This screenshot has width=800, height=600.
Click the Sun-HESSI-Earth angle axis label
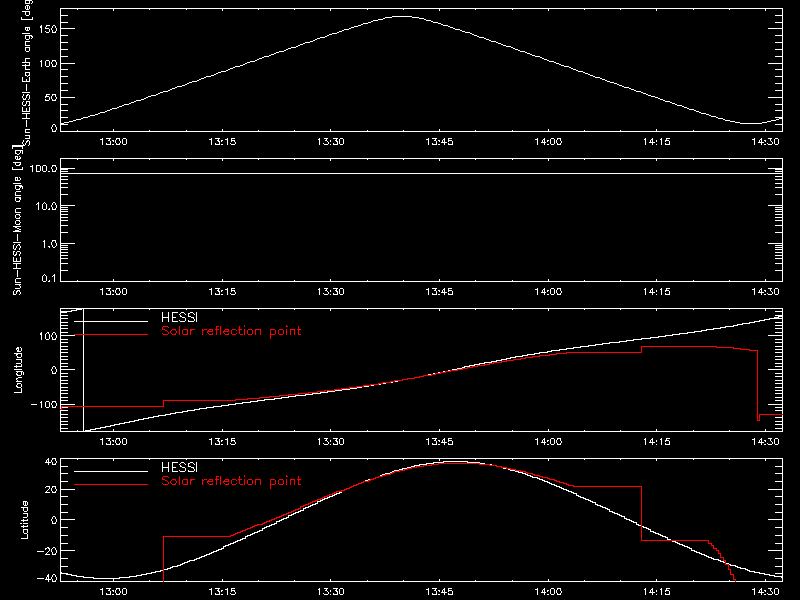[27, 73]
